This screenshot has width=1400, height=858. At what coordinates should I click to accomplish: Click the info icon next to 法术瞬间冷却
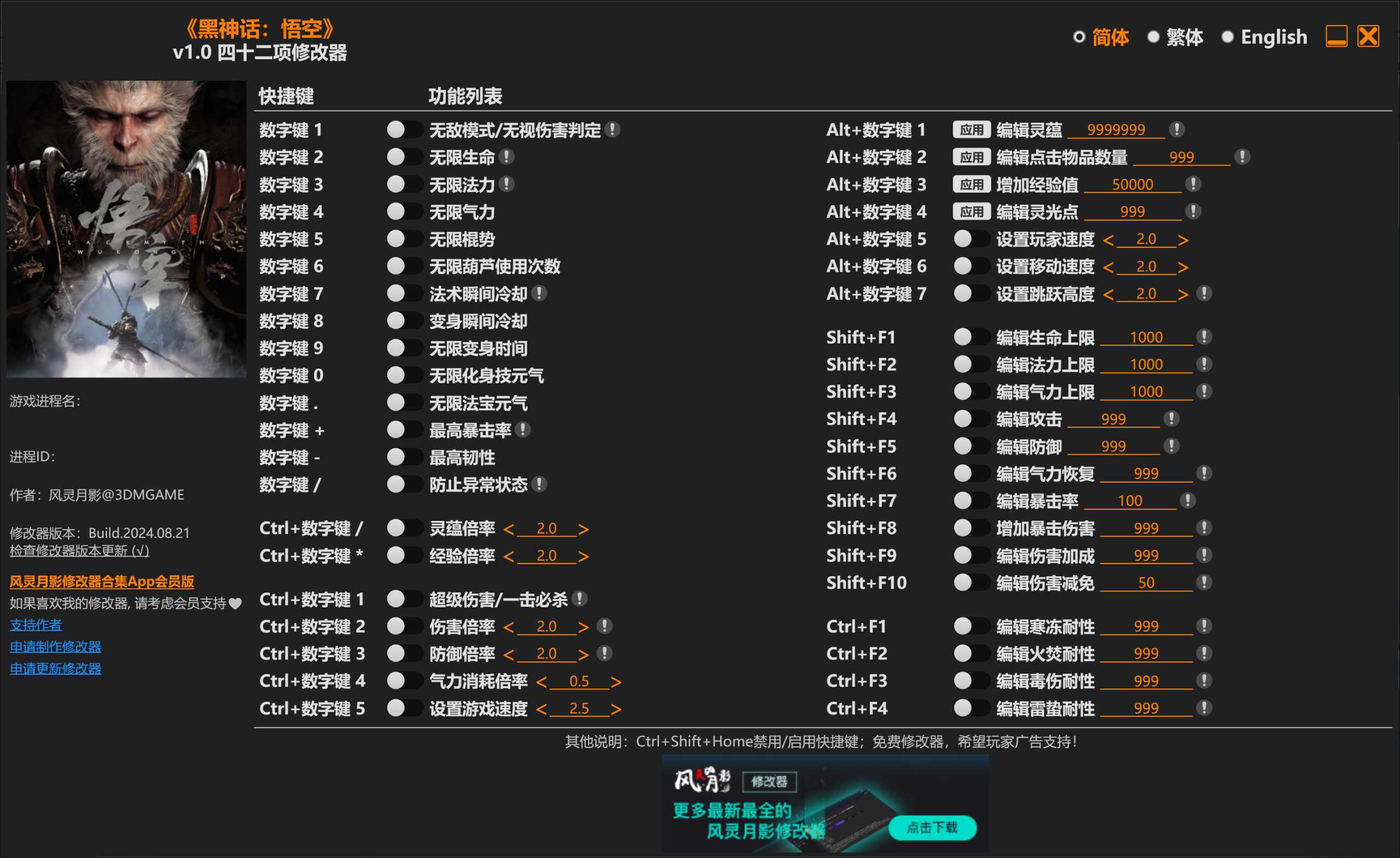click(540, 293)
